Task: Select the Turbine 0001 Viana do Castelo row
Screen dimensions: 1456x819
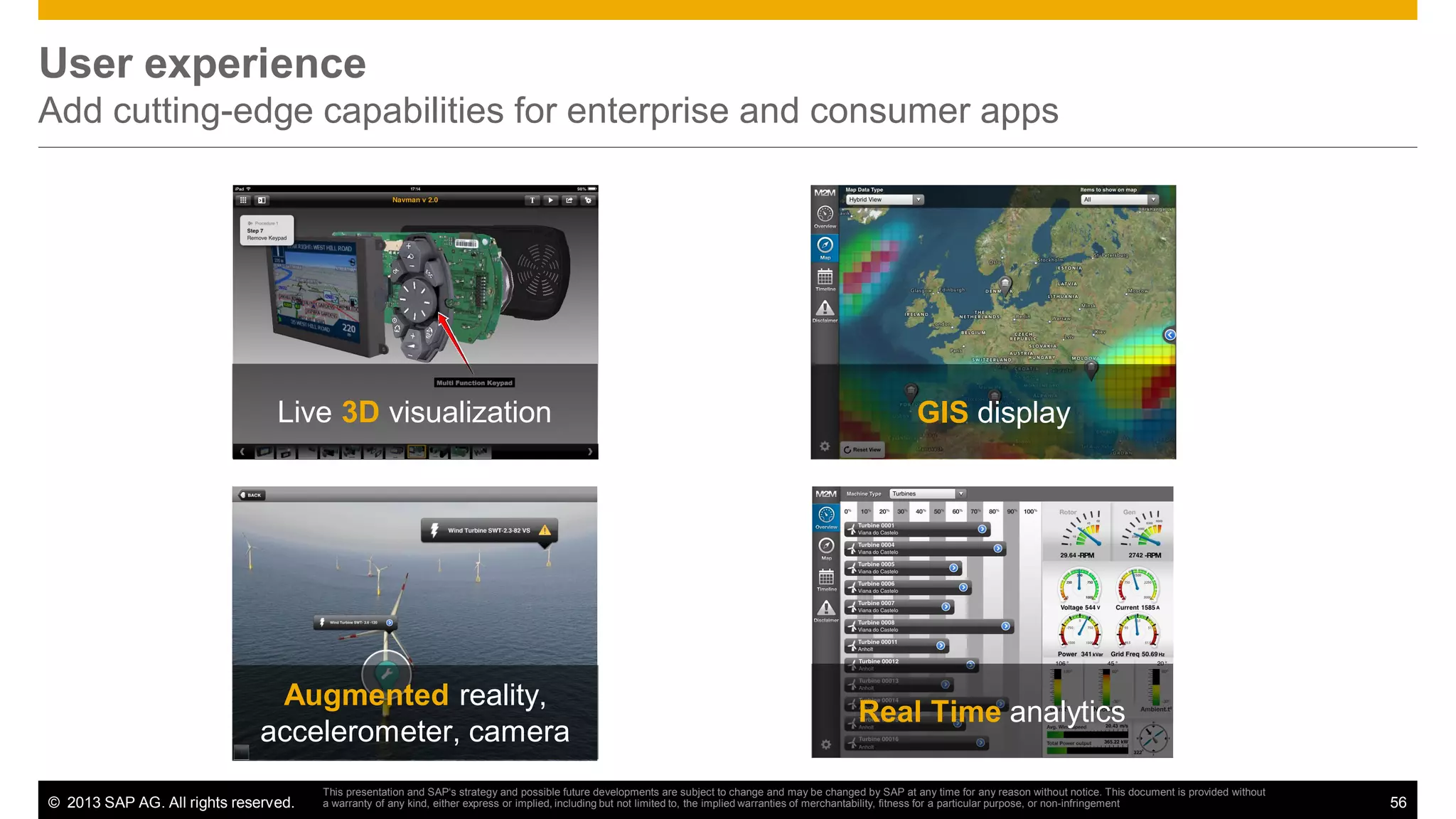Action: click(917, 530)
